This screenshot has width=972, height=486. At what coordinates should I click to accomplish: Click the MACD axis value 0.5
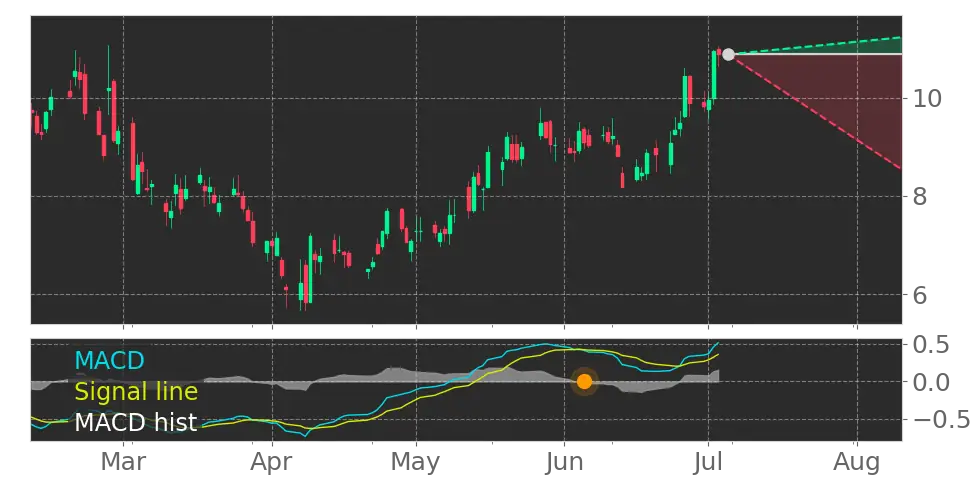coord(931,344)
